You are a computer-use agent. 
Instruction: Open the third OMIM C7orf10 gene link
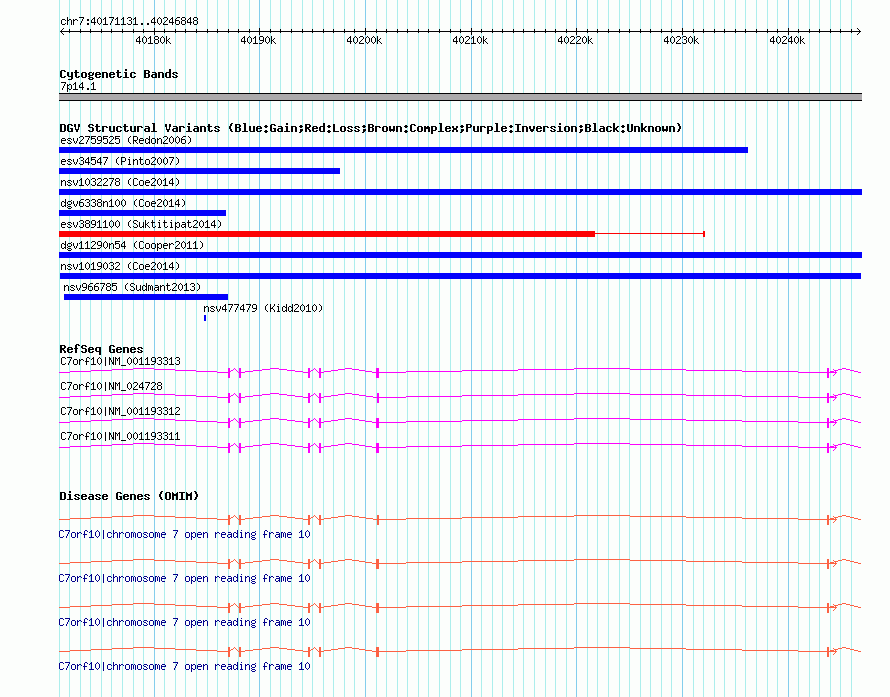(184, 623)
